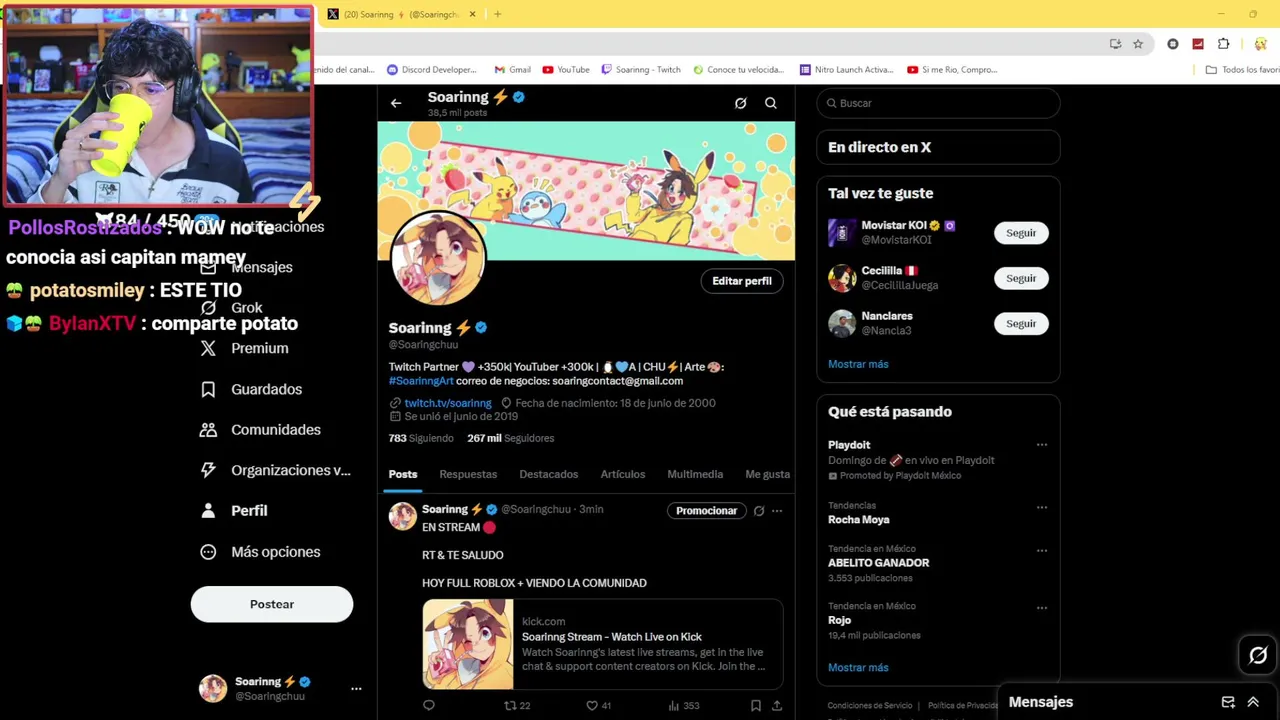
Task: Bookmark this page with the star icon
Action: (x=1138, y=44)
